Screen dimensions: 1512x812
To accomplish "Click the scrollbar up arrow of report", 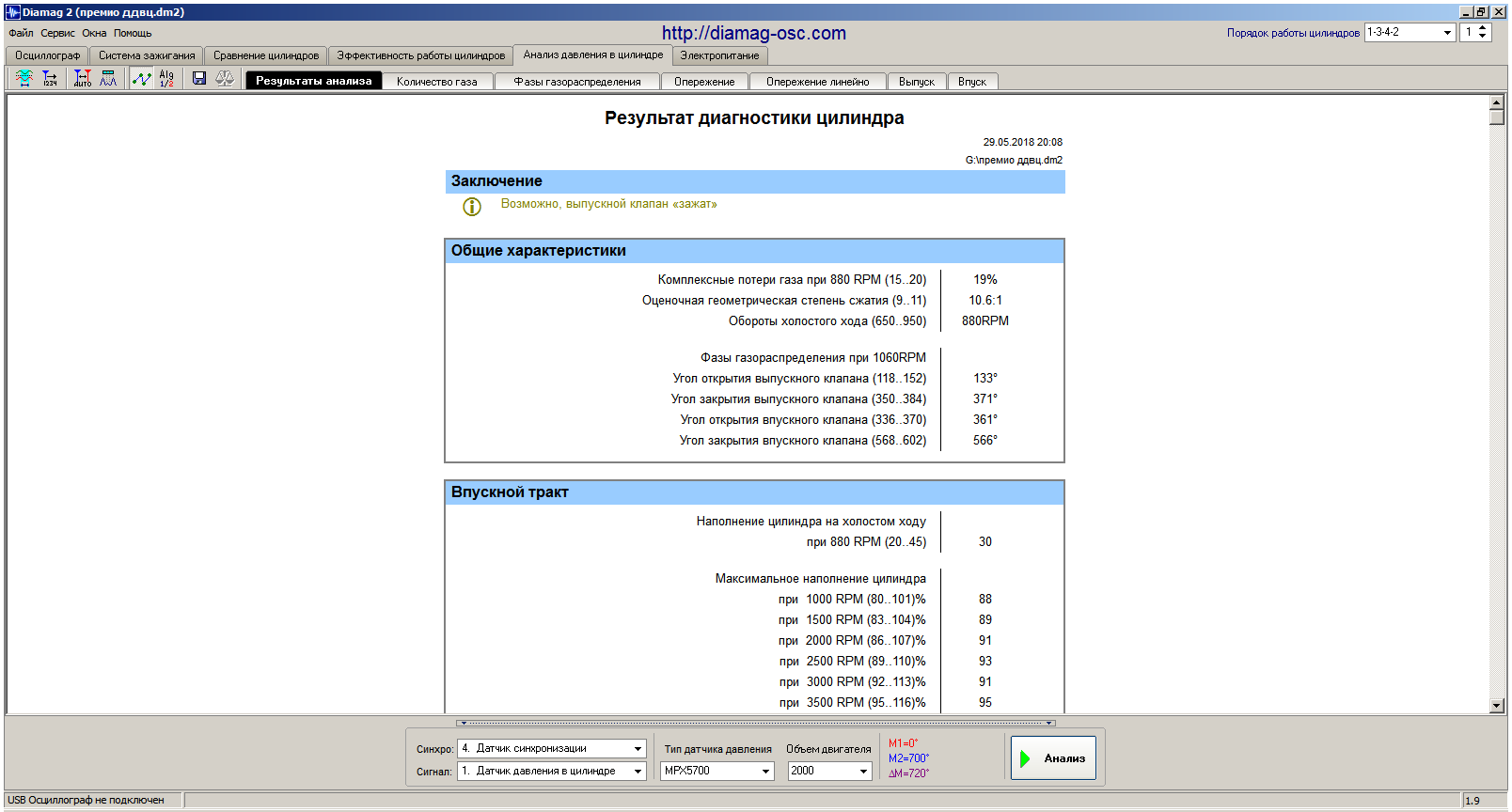I will click(1497, 102).
